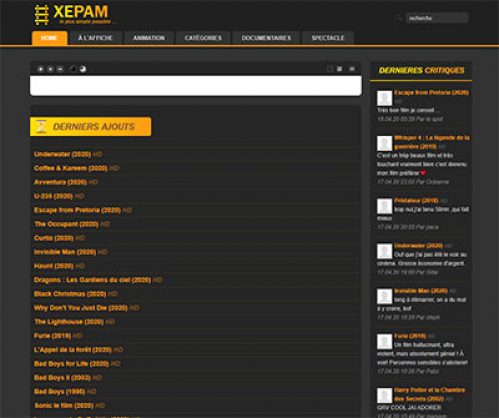This screenshot has width=499, height=418.
Task: Select the middle grid layout icon at toolbar right
Action: point(340,69)
